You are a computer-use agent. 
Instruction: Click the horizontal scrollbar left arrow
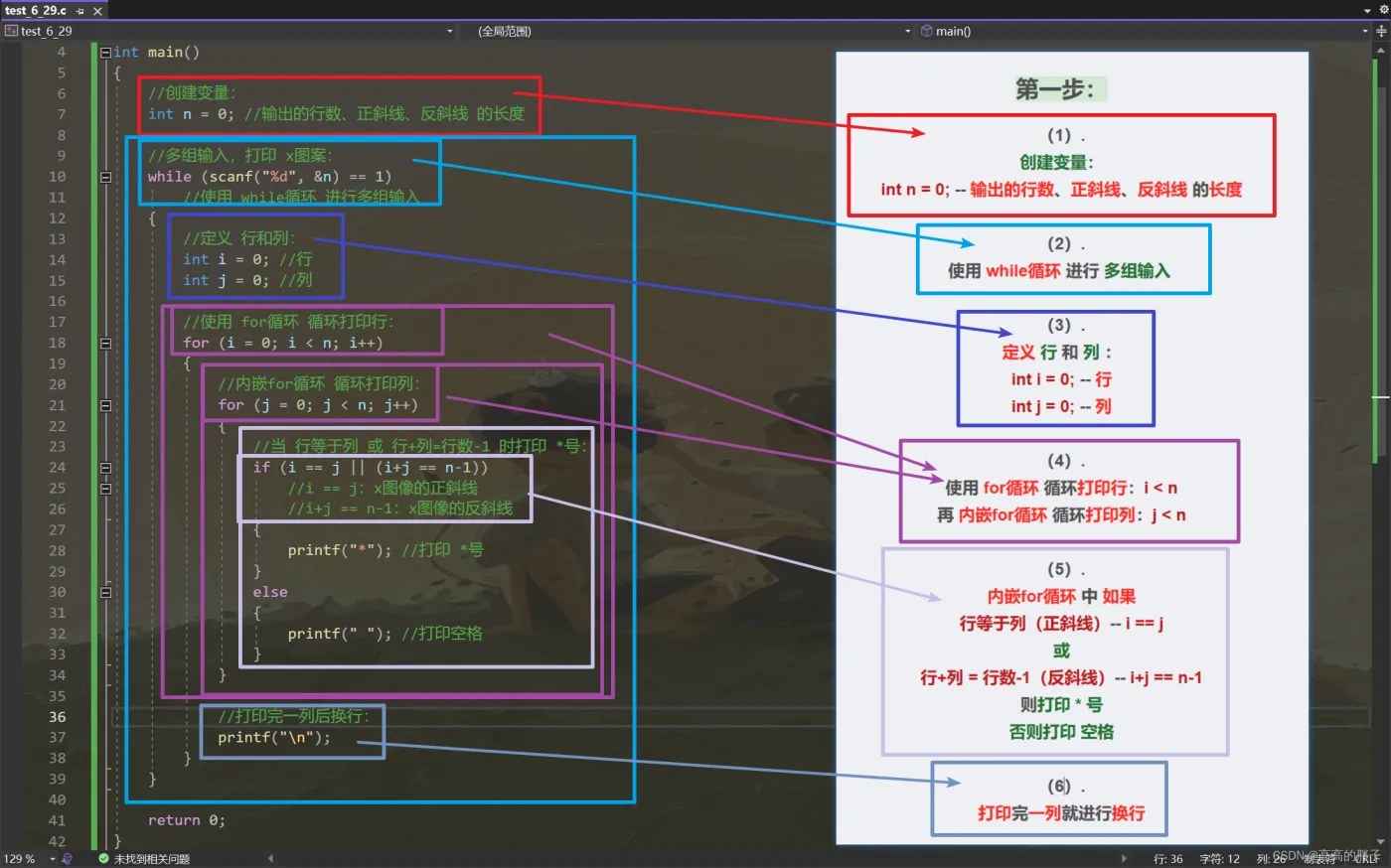(x=270, y=859)
